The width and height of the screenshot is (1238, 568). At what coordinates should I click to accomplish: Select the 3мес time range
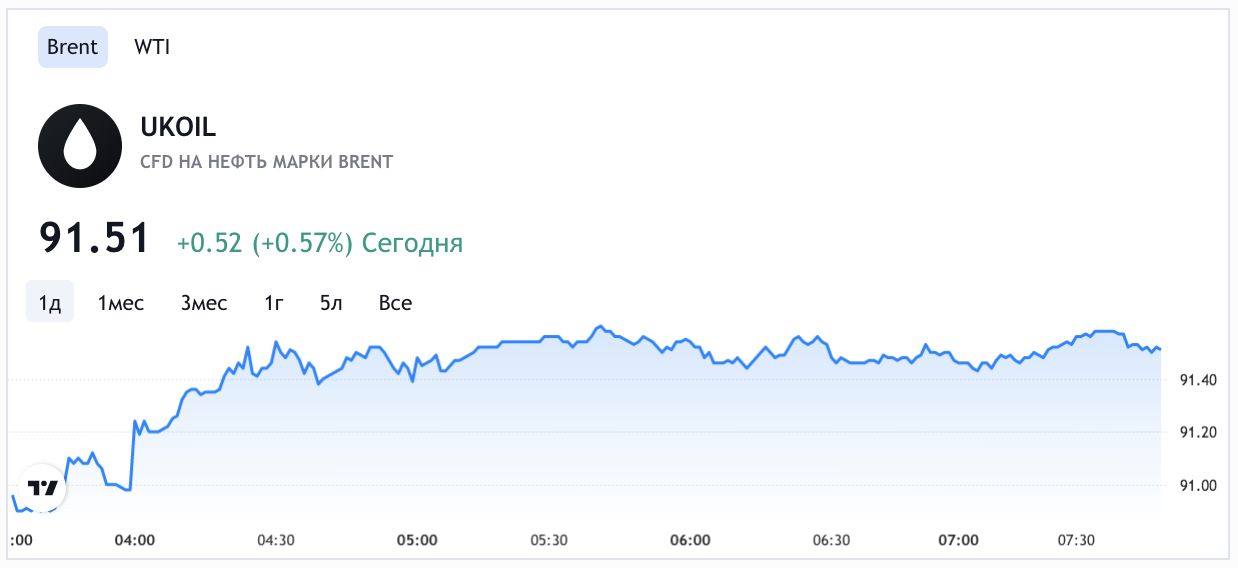(204, 302)
